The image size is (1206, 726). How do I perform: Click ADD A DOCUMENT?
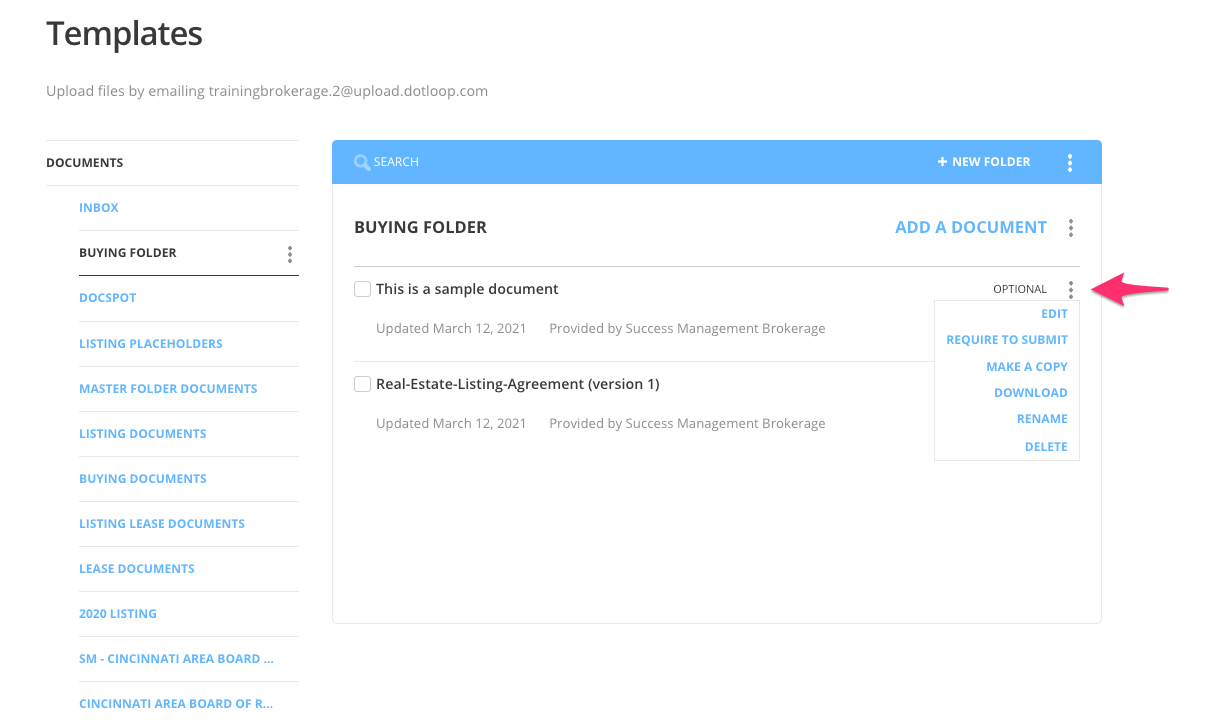point(971,227)
